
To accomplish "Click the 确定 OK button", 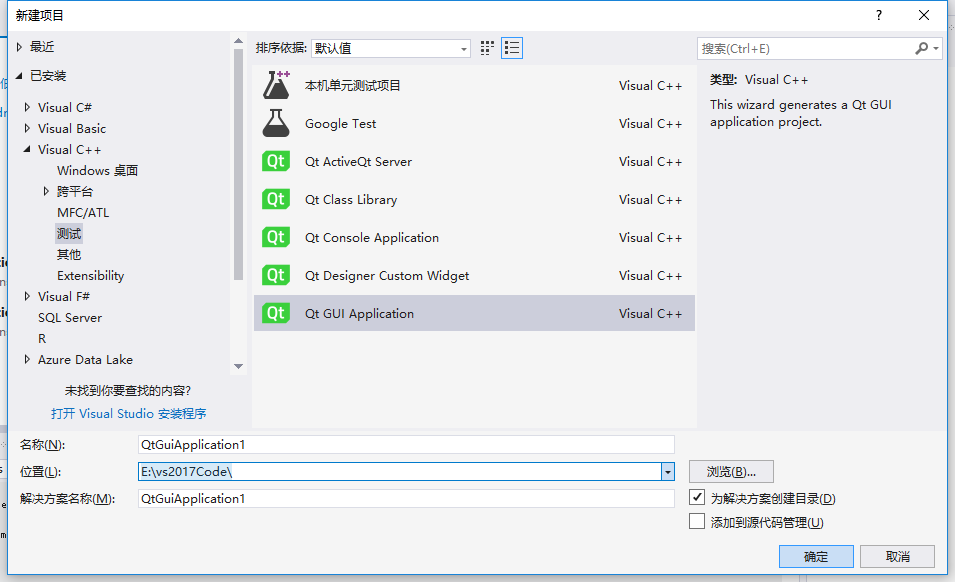I will pyautogui.click(x=816, y=556).
